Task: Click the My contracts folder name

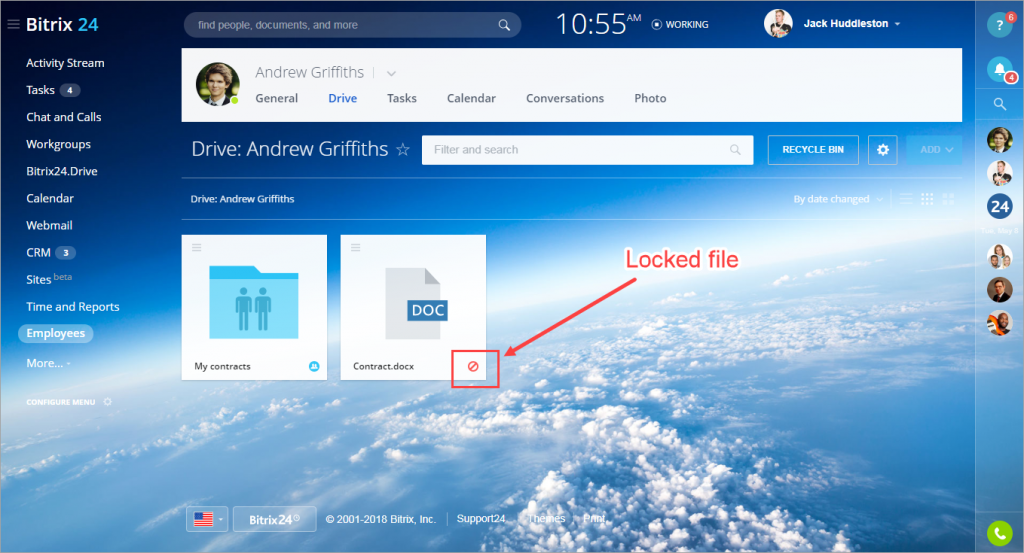Action: coord(222,366)
